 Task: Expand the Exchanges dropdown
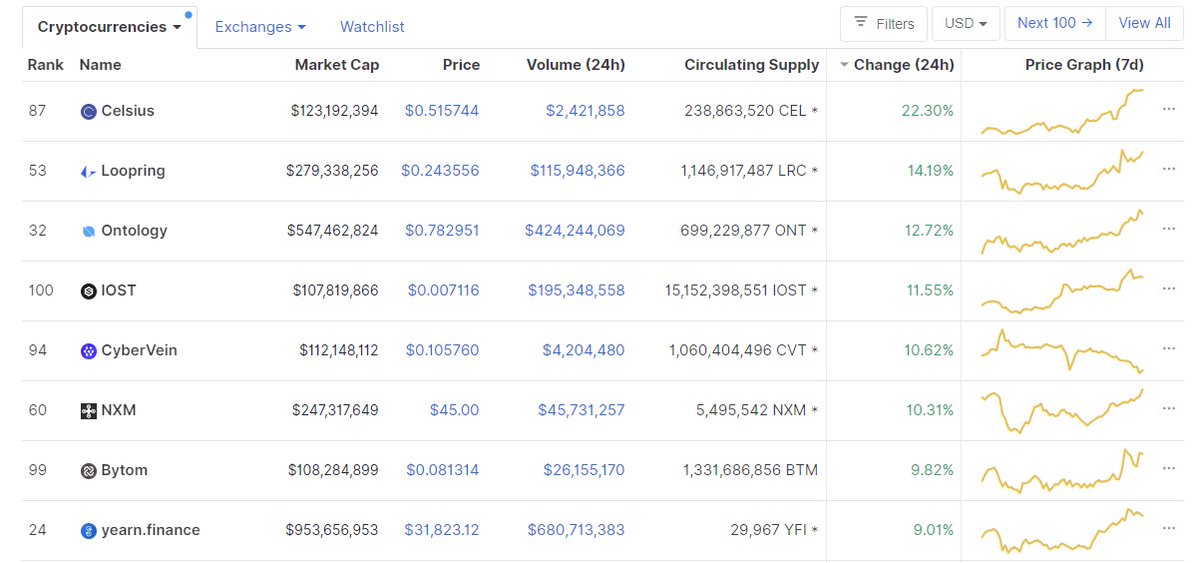(x=260, y=27)
